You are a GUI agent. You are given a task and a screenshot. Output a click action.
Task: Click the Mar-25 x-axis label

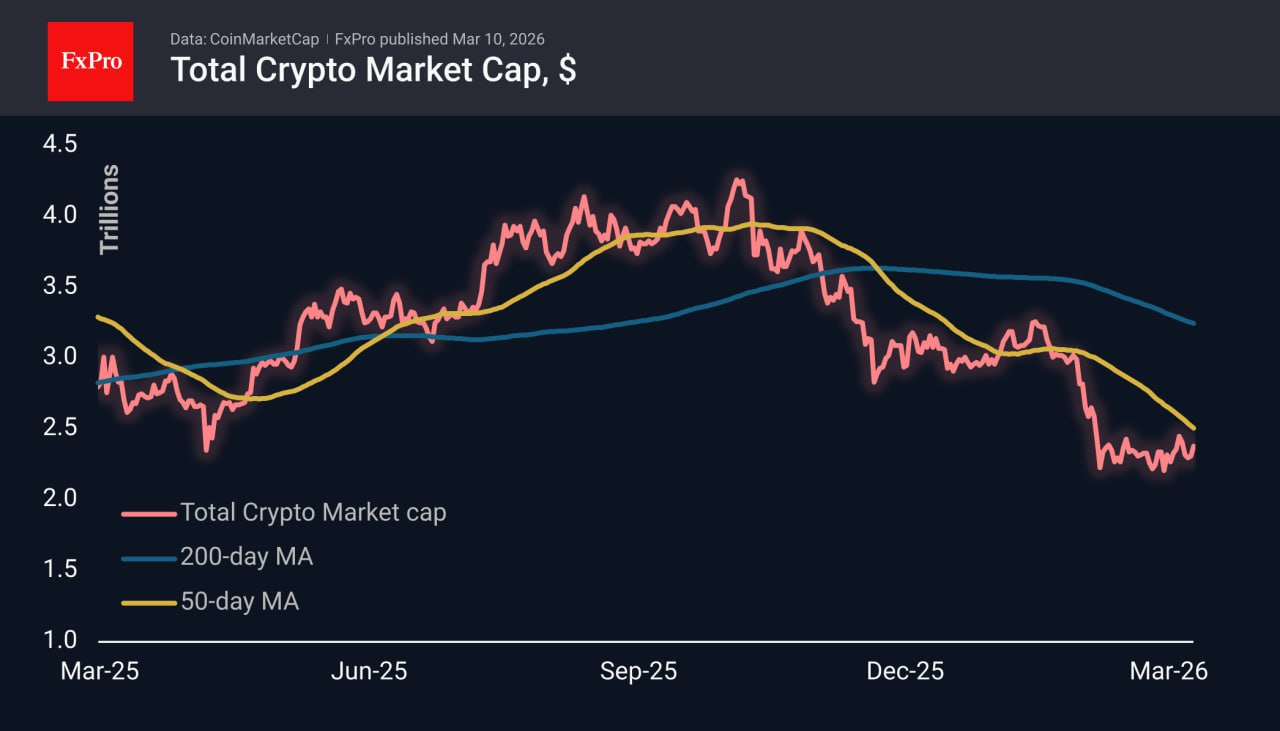click(99, 672)
